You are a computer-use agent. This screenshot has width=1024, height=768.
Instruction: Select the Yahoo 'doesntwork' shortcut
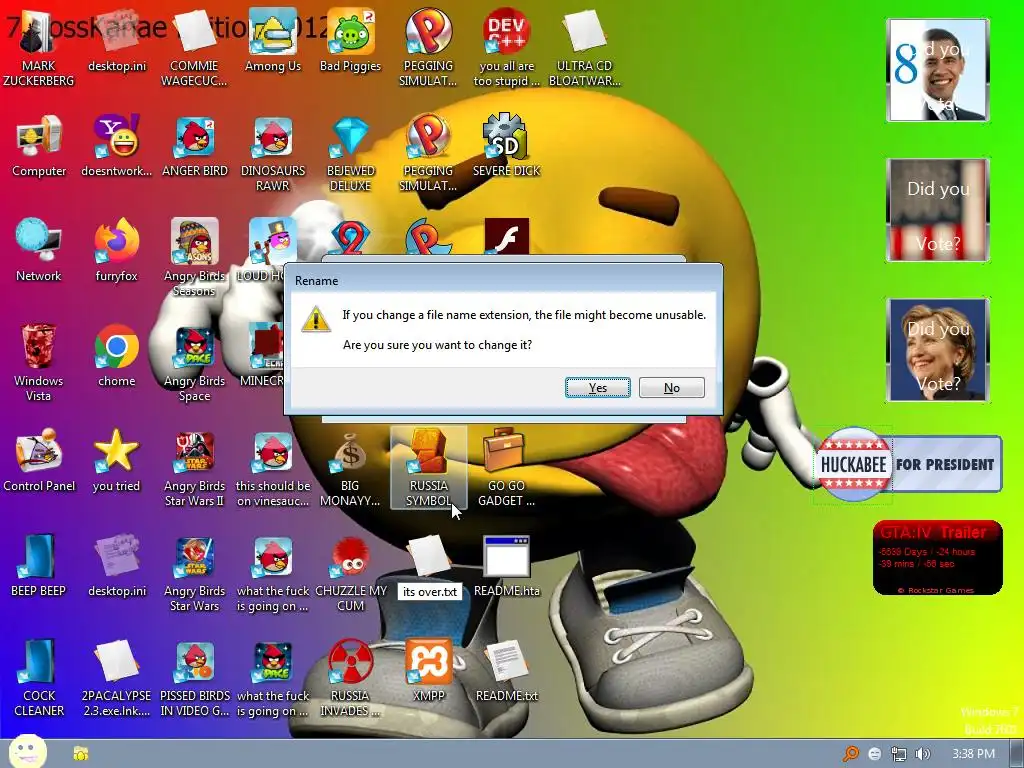tap(116, 146)
